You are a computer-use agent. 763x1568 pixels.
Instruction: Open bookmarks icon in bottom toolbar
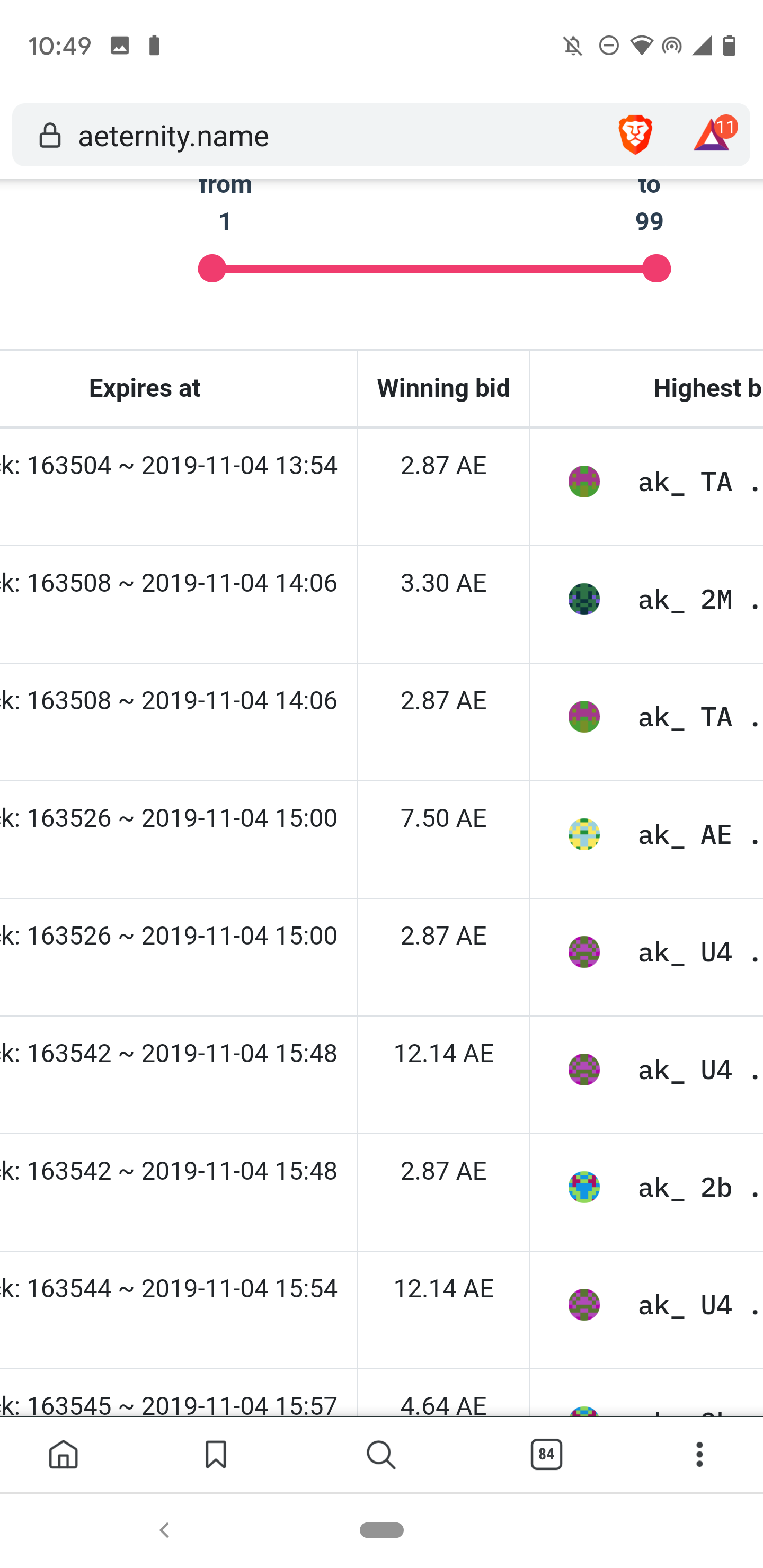coord(216,1455)
